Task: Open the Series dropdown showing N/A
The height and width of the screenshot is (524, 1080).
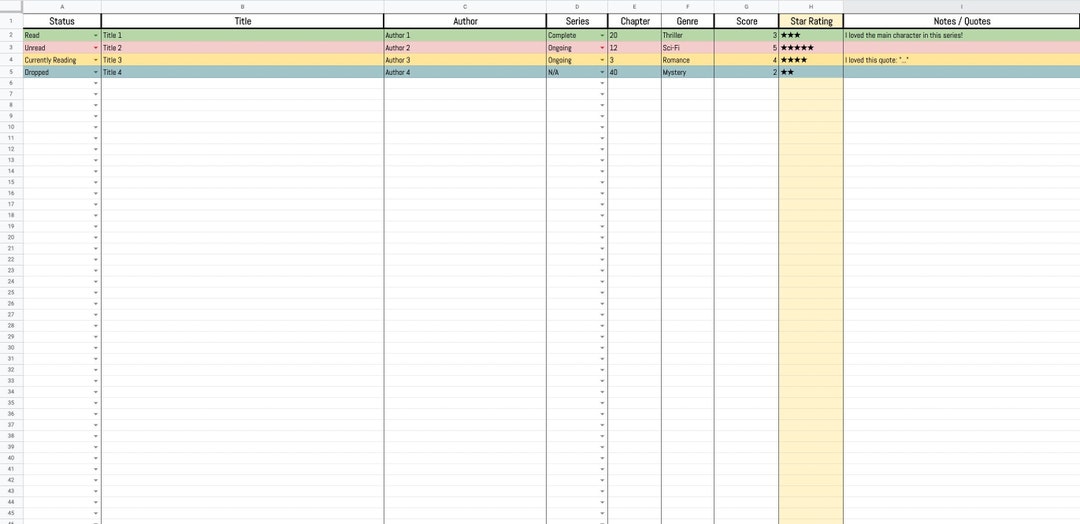Action: 602,72
